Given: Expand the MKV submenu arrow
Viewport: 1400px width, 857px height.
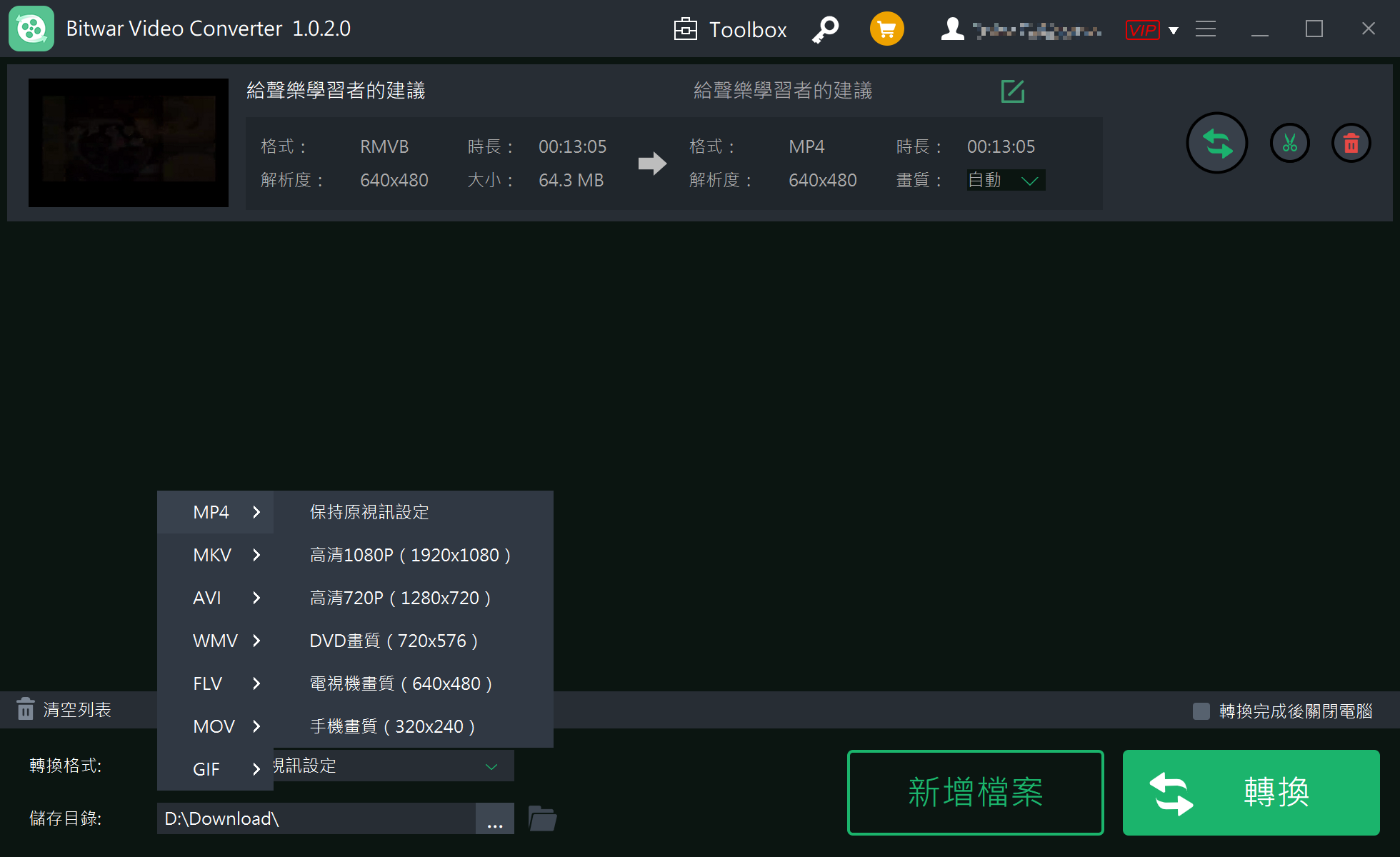Looking at the screenshot, I should point(256,555).
